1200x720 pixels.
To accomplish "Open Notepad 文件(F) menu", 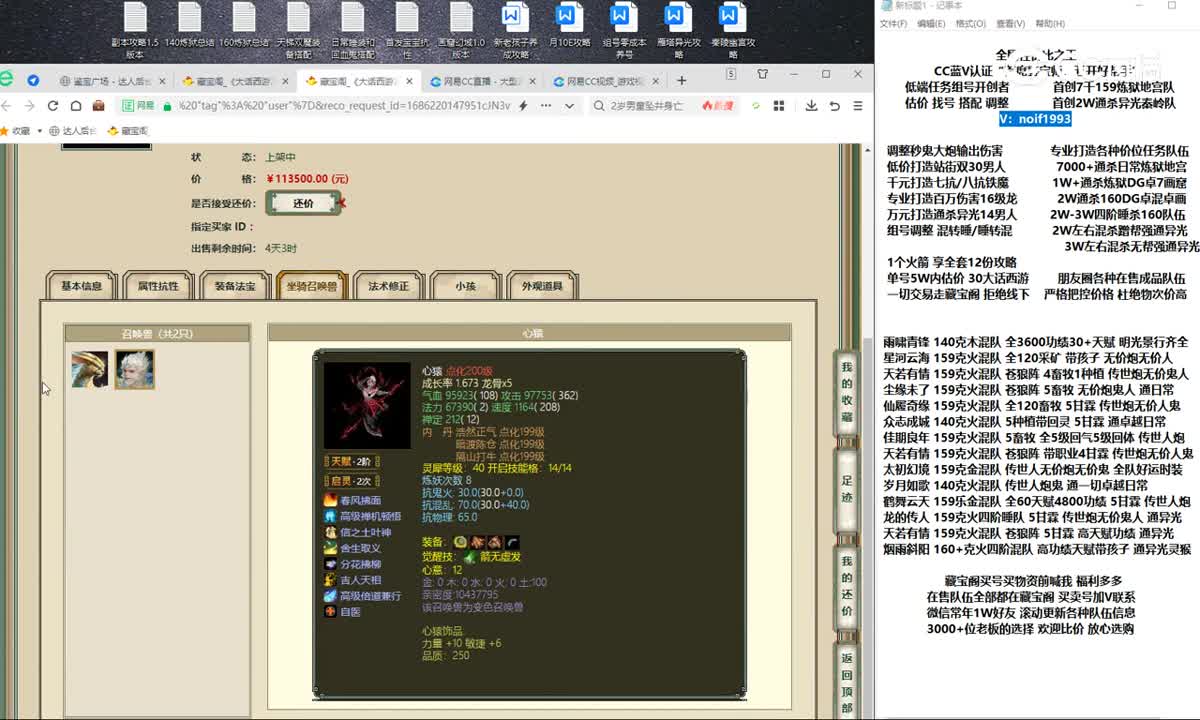I will 893,24.
